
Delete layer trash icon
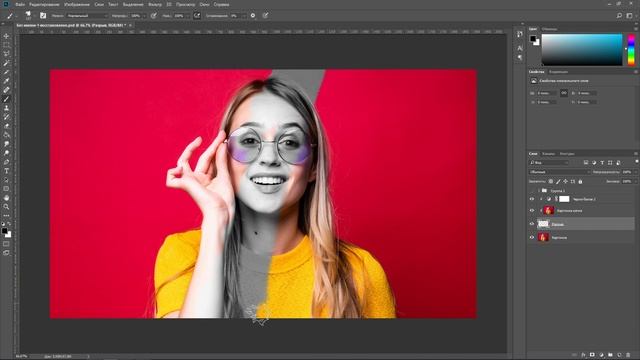(628, 355)
